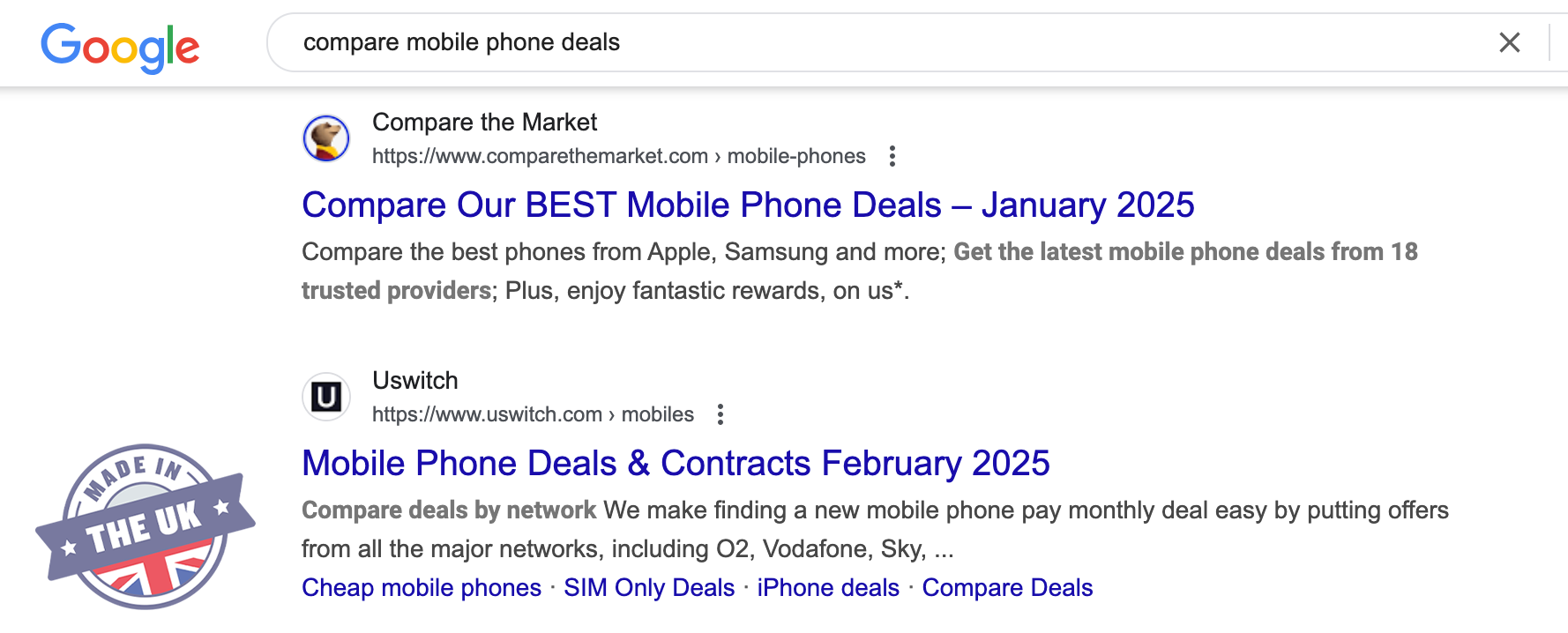1568x633 pixels.
Task: Visit the iPhone deals sitelink
Action: [x=828, y=588]
